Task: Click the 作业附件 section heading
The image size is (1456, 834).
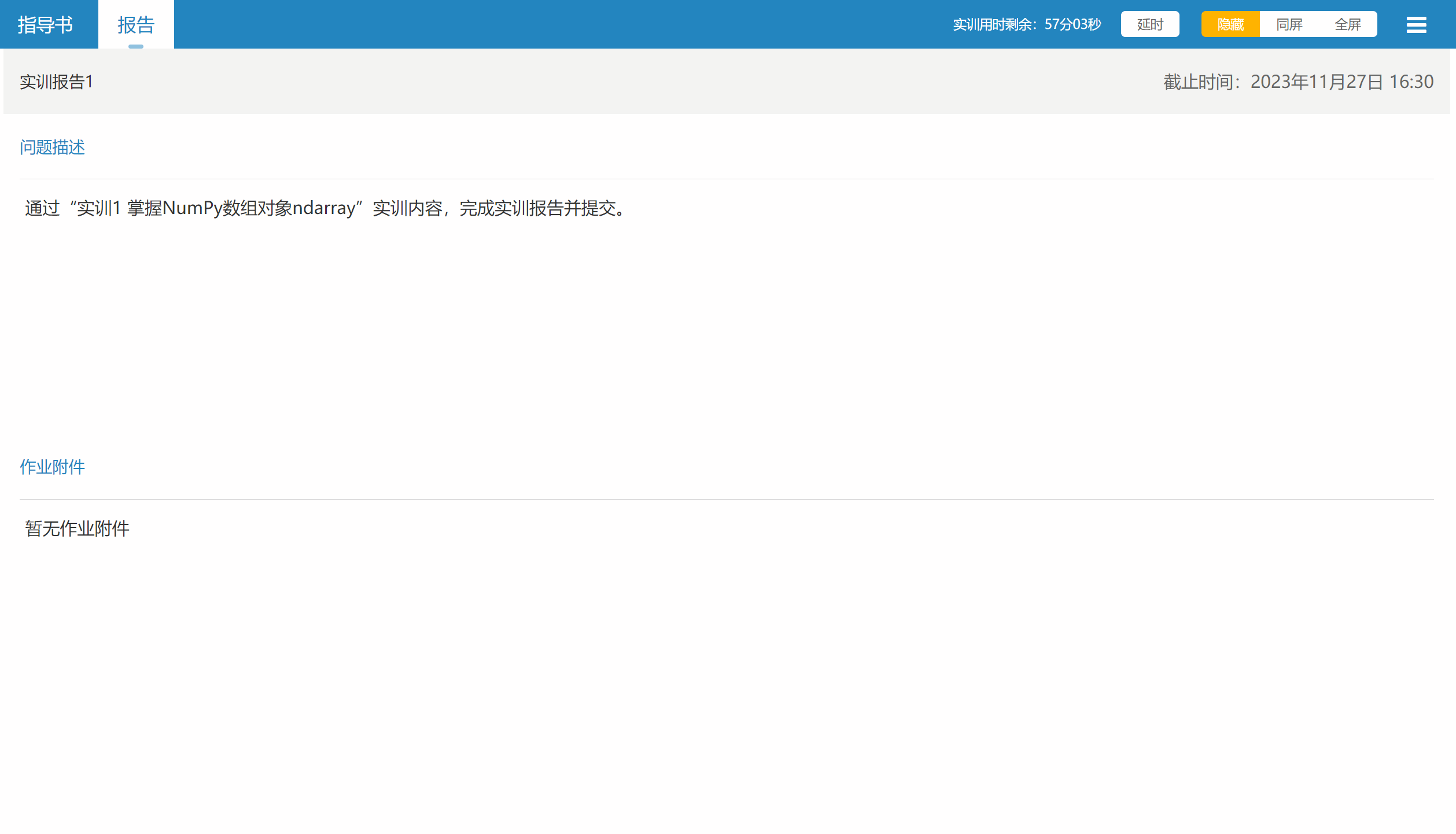Action: point(52,467)
